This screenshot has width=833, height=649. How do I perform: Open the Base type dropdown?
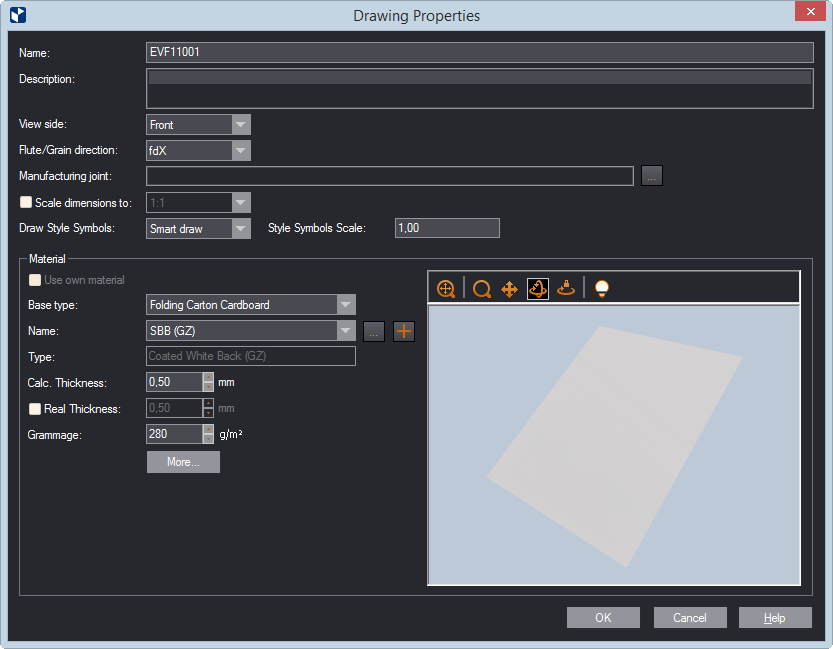[346, 305]
